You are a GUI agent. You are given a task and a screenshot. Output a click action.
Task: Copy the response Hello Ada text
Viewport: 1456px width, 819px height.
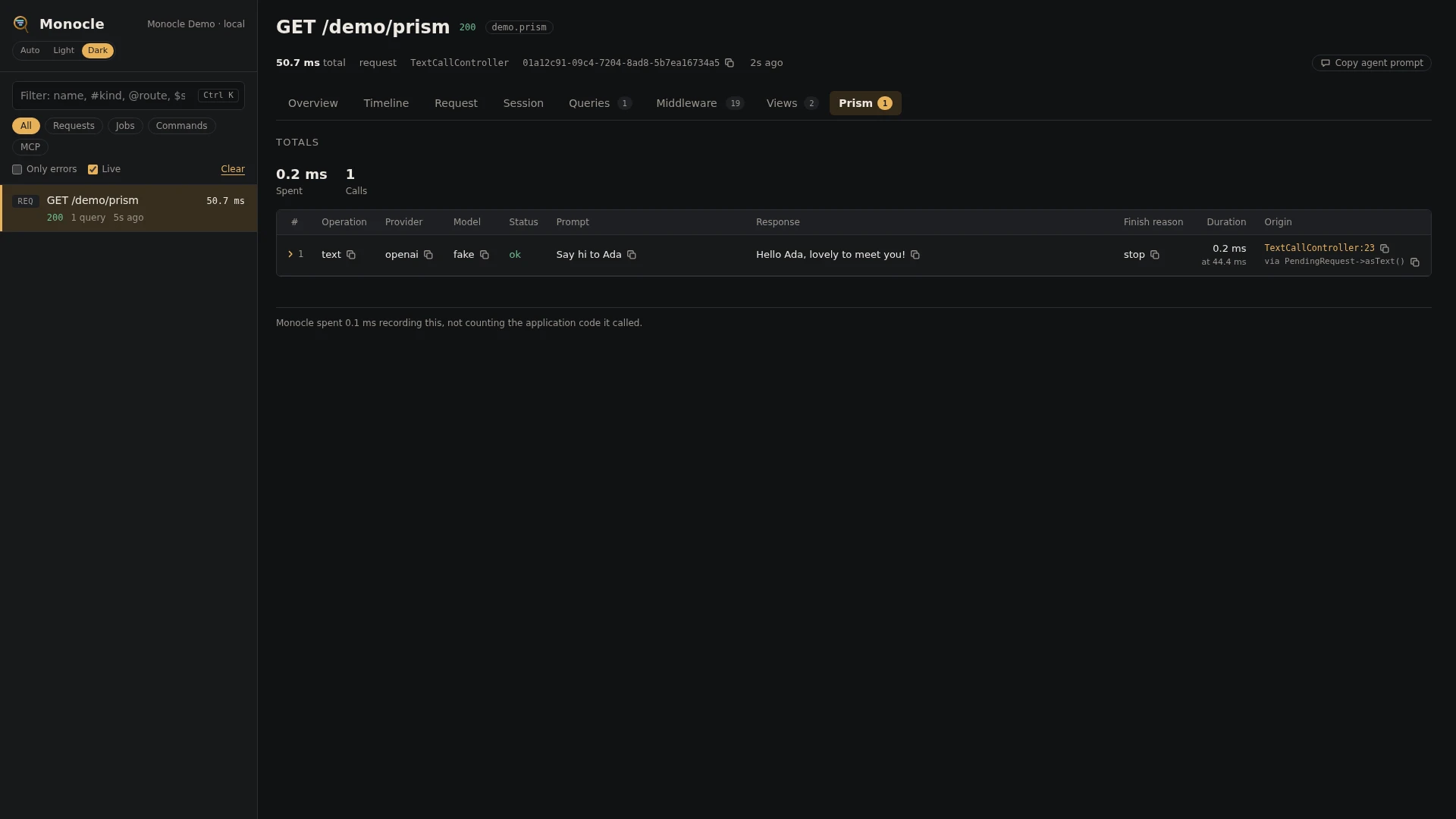click(915, 255)
